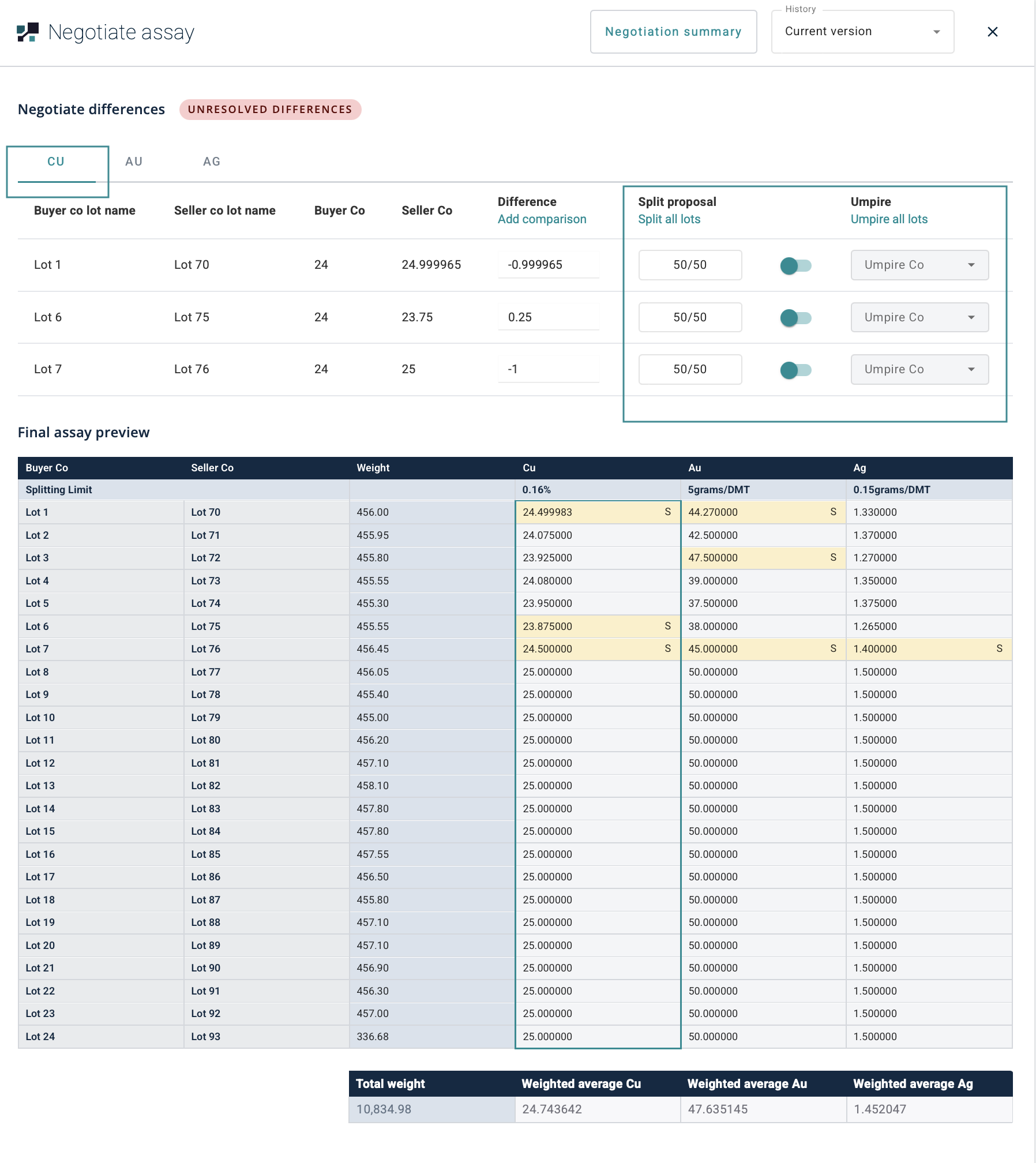The width and height of the screenshot is (1036, 1163).
Task: Close the Negotiate assay dialog
Action: (x=992, y=32)
